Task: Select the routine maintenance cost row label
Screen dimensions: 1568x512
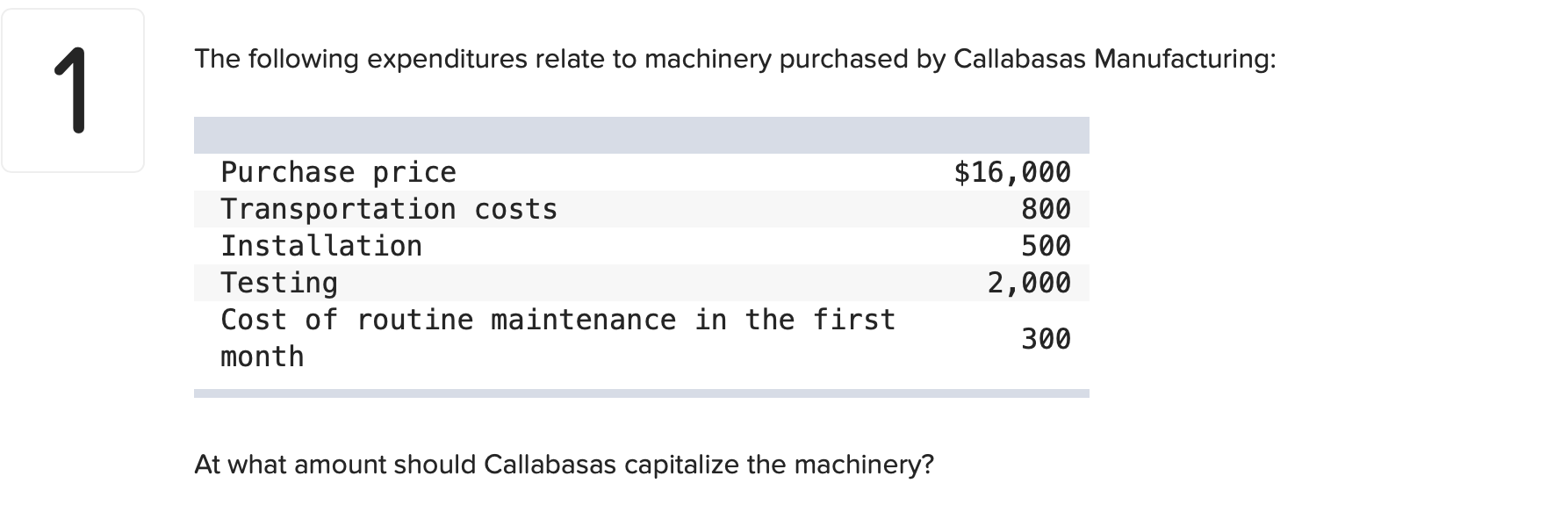Action: pos(557,338)
